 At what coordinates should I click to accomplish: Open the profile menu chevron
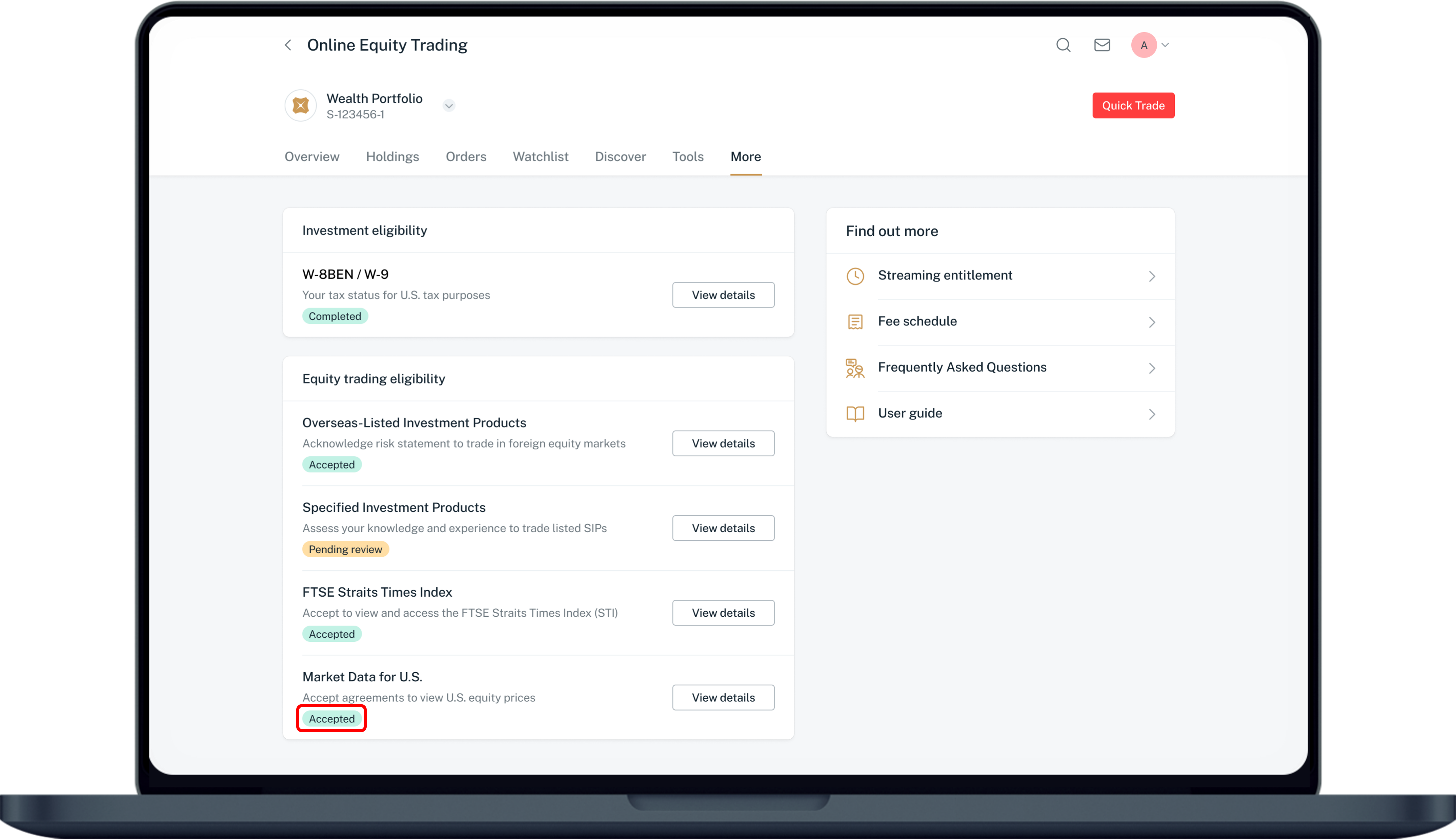[1165, 45]
